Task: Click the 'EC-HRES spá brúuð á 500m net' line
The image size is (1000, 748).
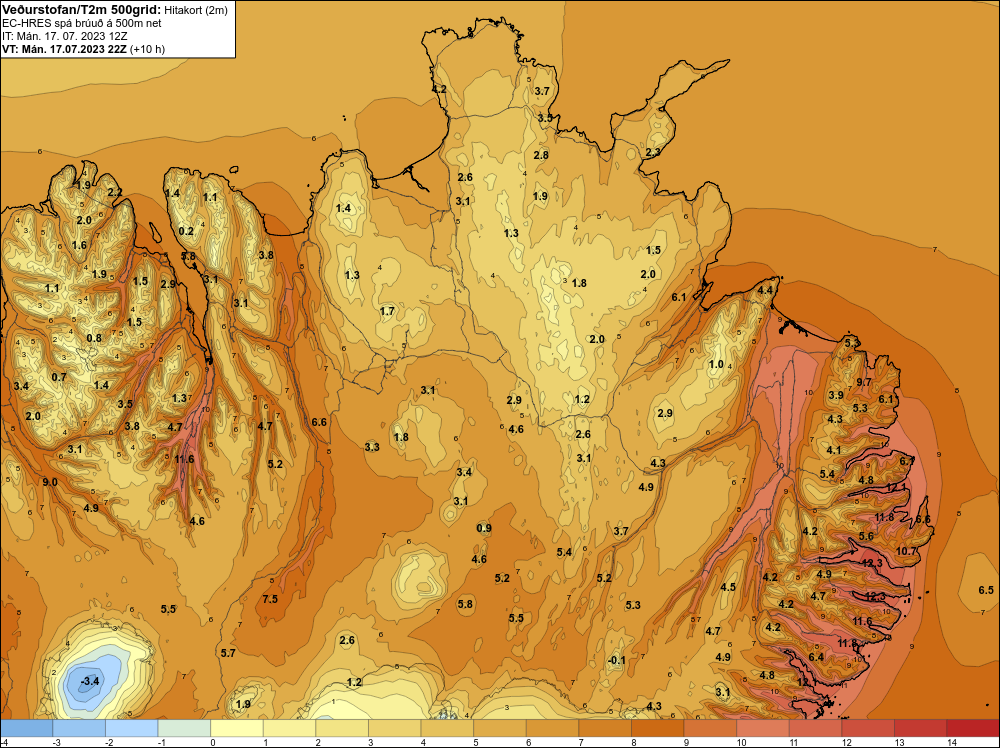Action: click(82, 23)
